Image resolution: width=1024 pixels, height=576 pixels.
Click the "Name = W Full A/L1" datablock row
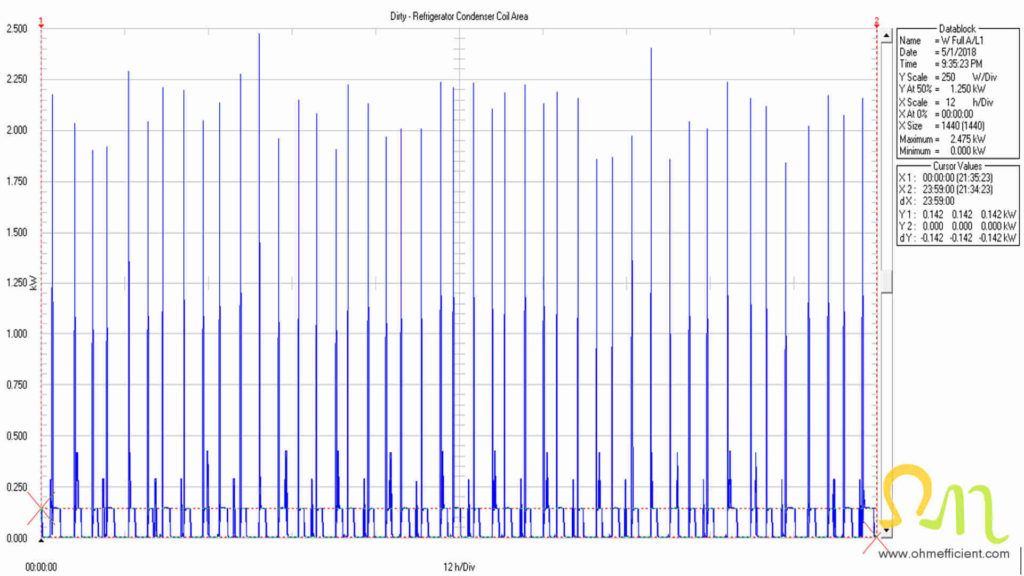(x=942, y=40)
